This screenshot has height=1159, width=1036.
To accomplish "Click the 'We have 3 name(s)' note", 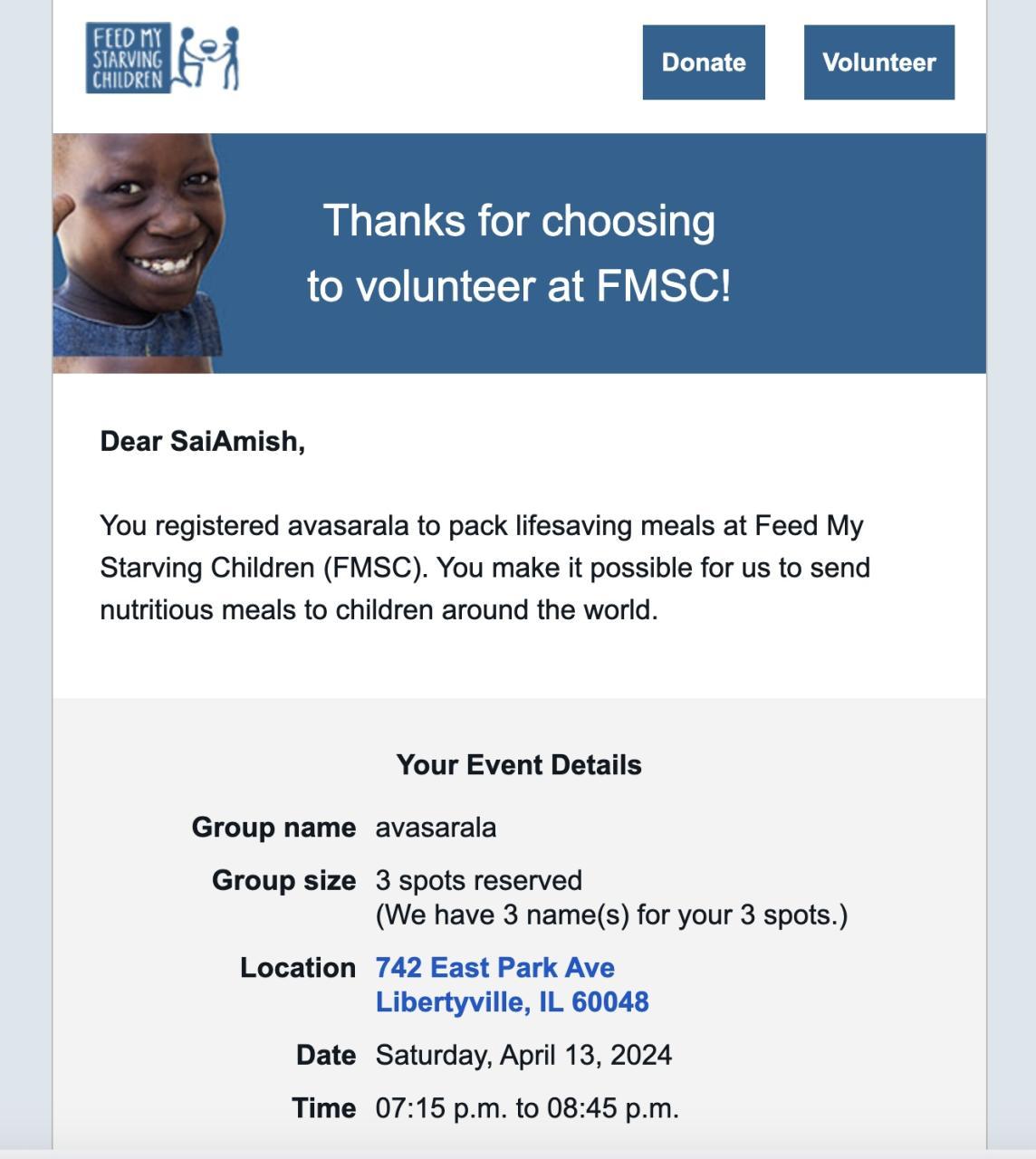I will [611, 915].
